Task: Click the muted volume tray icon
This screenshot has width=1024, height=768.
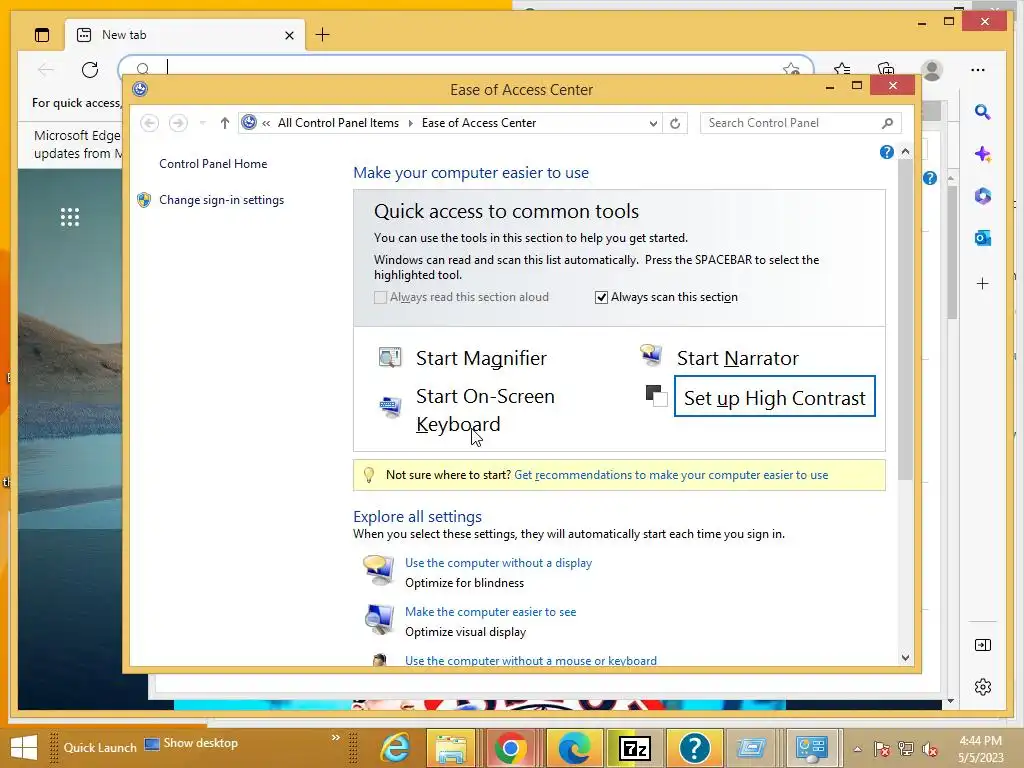Action: pyautogui.click(x=929, y=749)
